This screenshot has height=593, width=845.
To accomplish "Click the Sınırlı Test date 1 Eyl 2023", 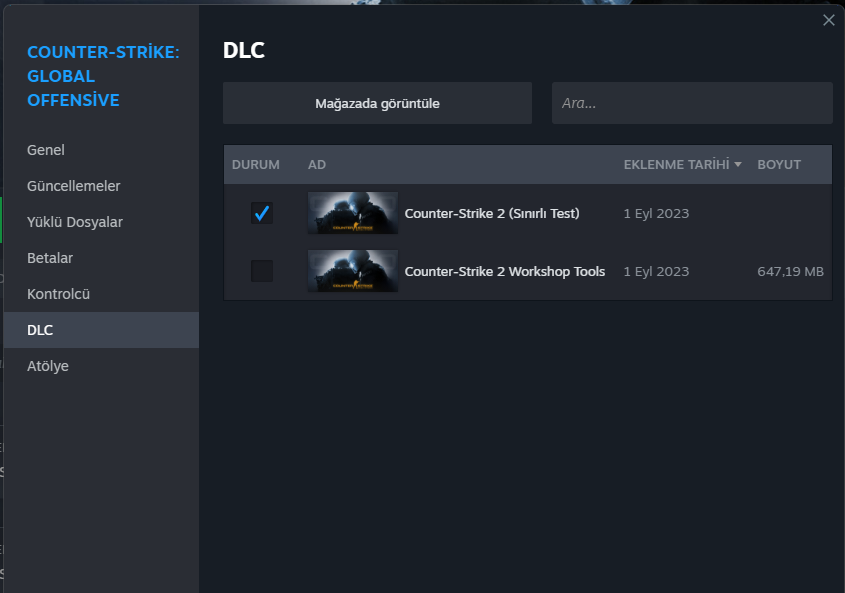I will (x=656, y=213).
